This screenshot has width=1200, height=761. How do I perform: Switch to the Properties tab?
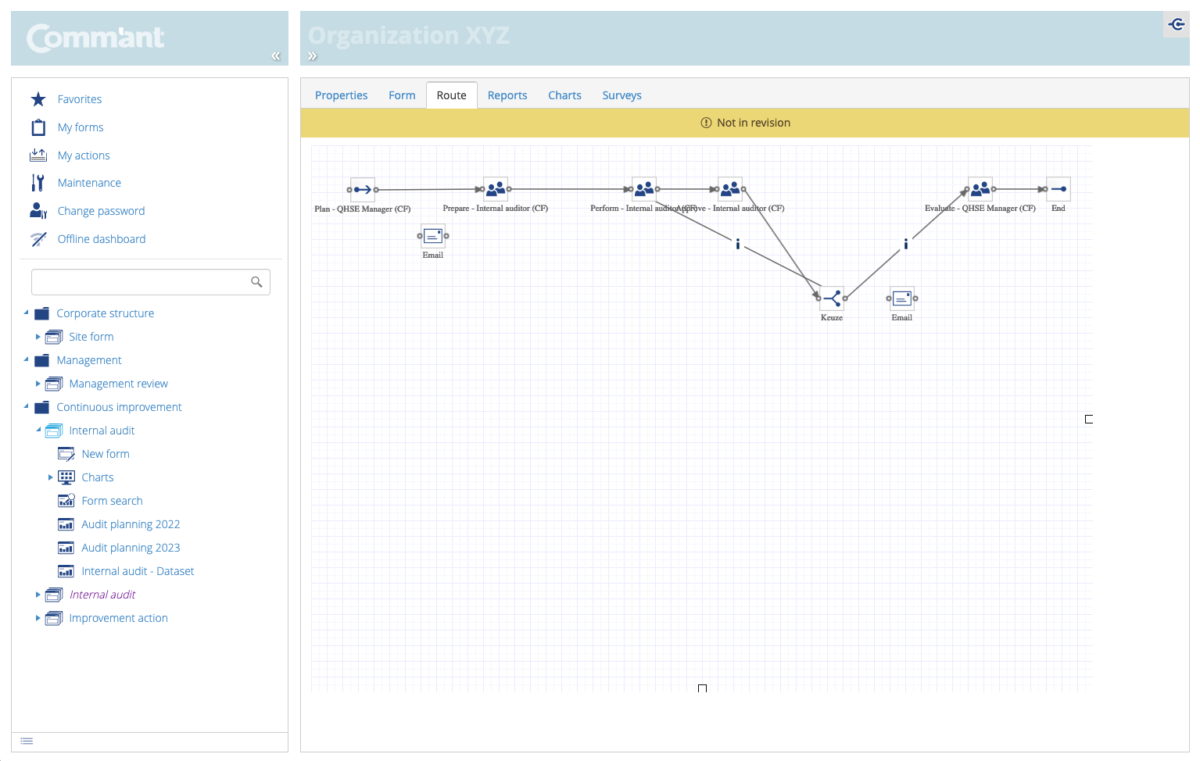click(x=341, y=95)
